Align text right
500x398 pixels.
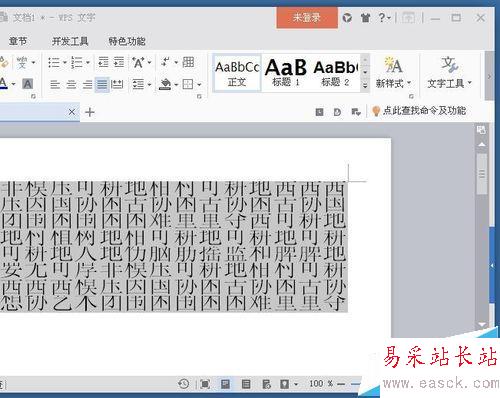pyautogui.click(x=87, y=84)
